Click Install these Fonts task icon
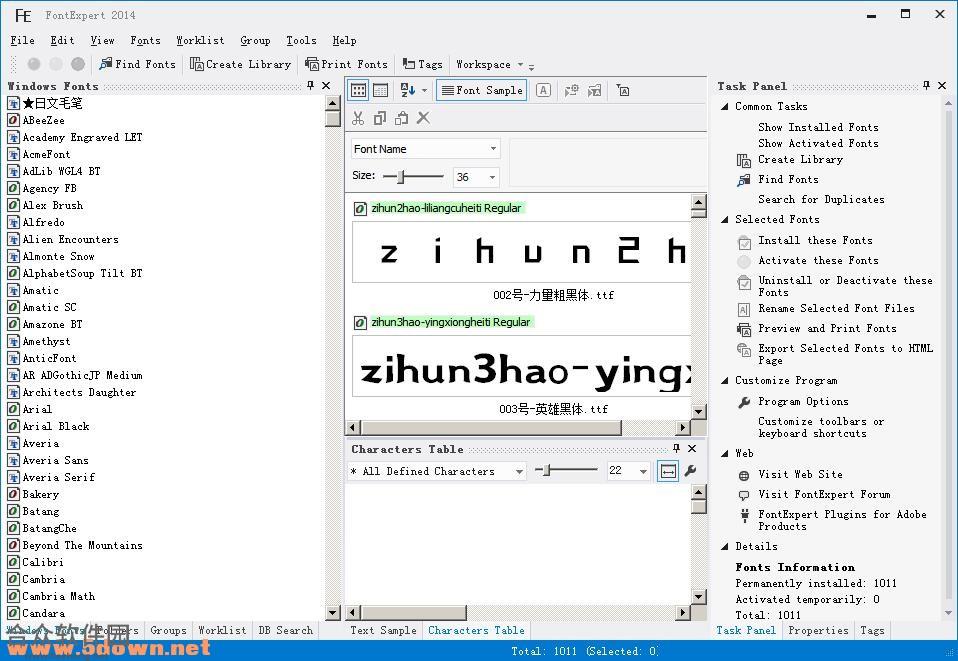958x661 pixels. [744, 243]
